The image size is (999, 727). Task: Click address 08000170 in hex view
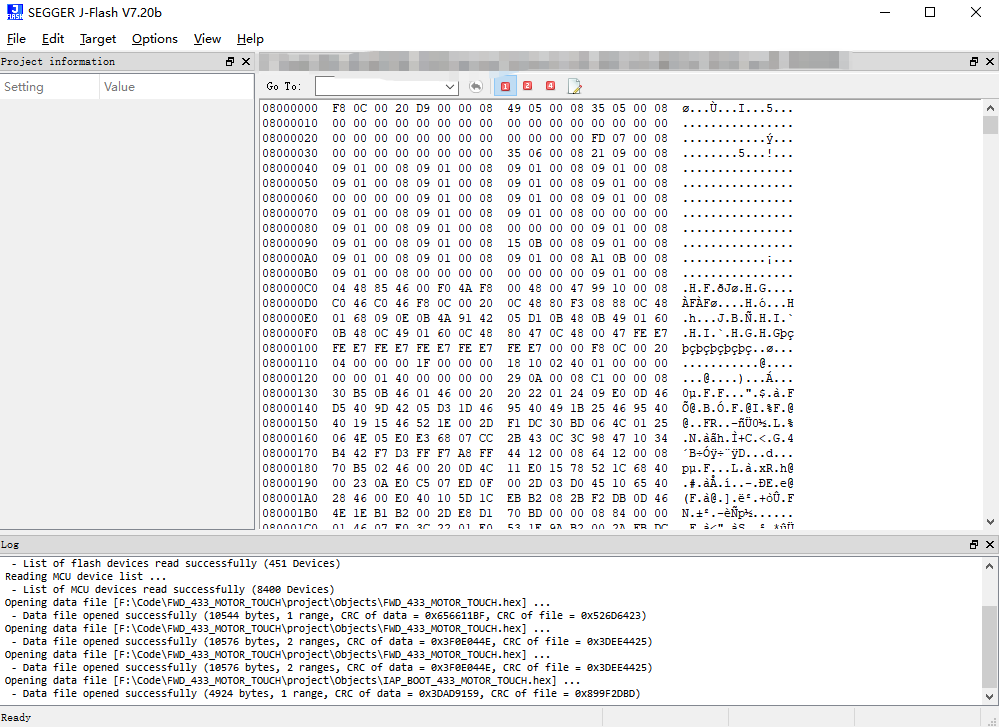click(290, 453)
